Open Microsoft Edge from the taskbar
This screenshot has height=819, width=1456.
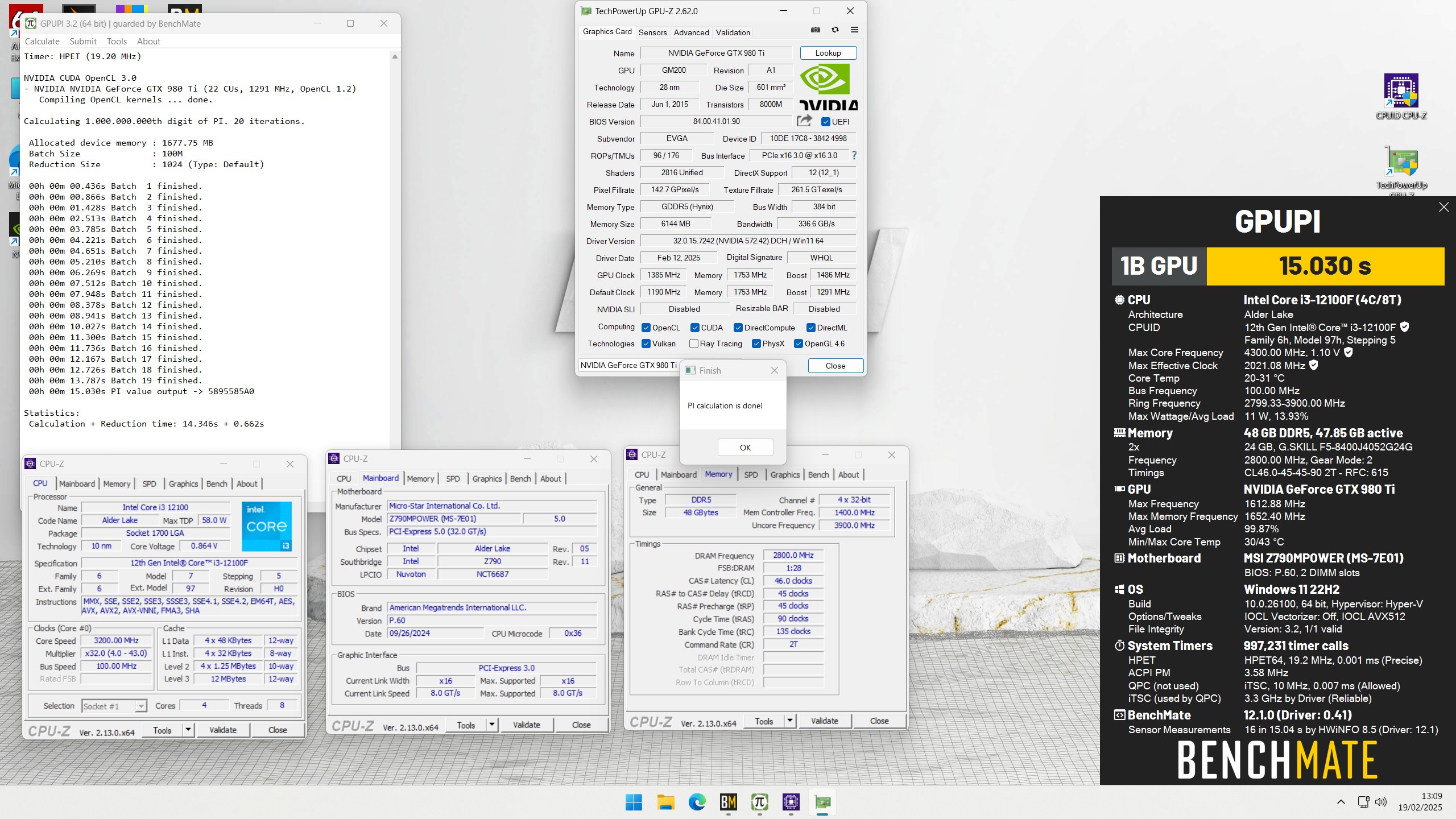point(697,802)
